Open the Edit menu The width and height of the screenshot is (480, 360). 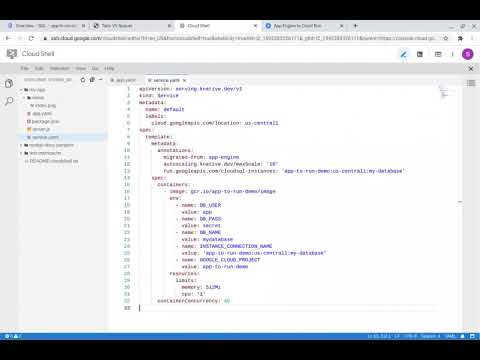click(x=39, y=68)
